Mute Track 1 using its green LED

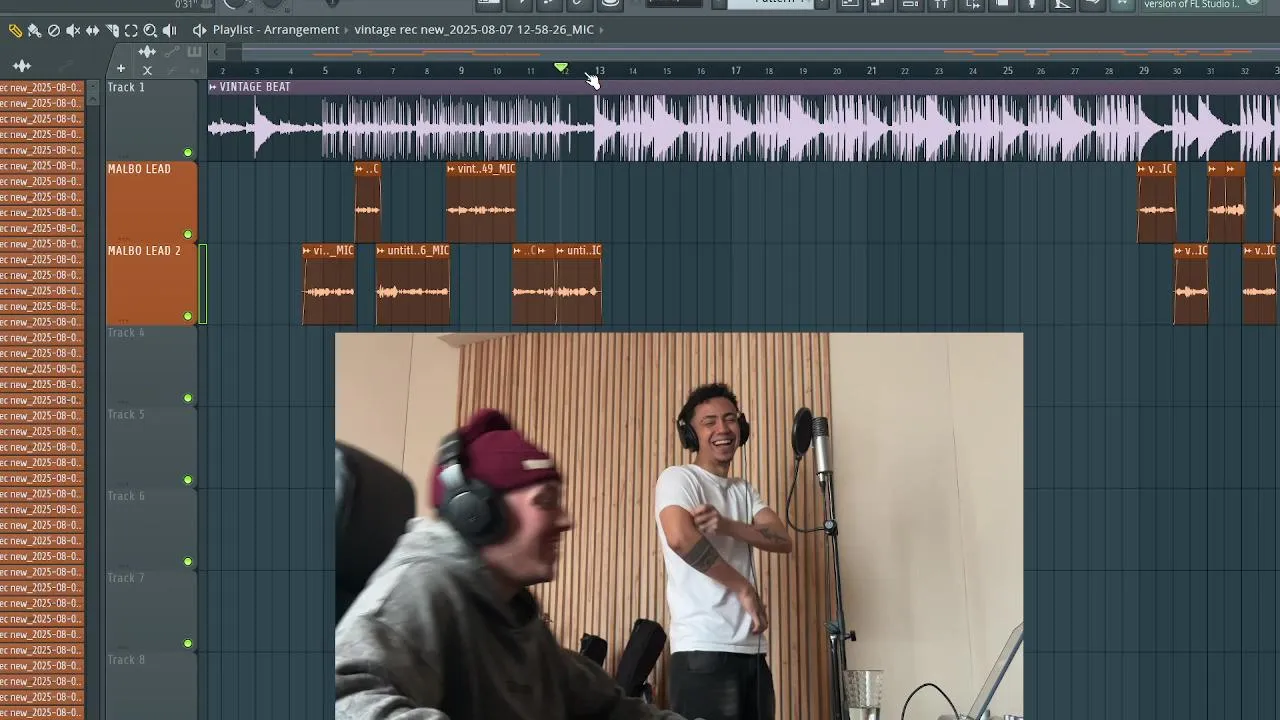pos(188,152)
